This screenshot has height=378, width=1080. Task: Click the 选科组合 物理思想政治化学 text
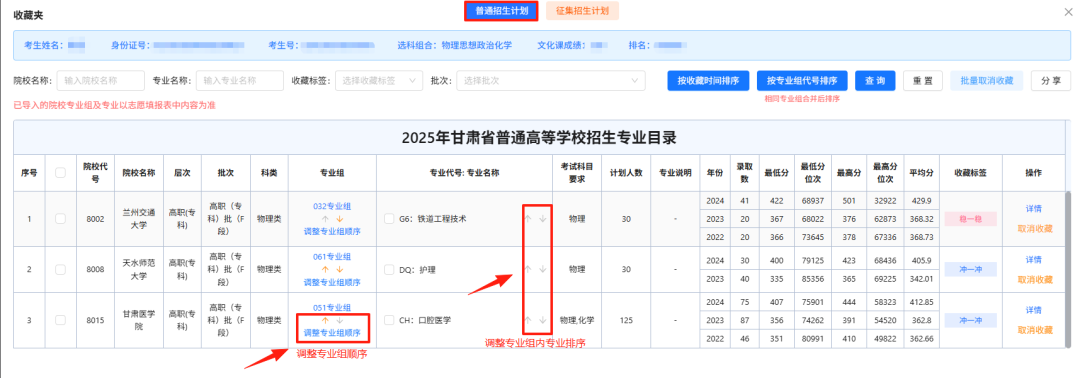click(x=455, y=45)
